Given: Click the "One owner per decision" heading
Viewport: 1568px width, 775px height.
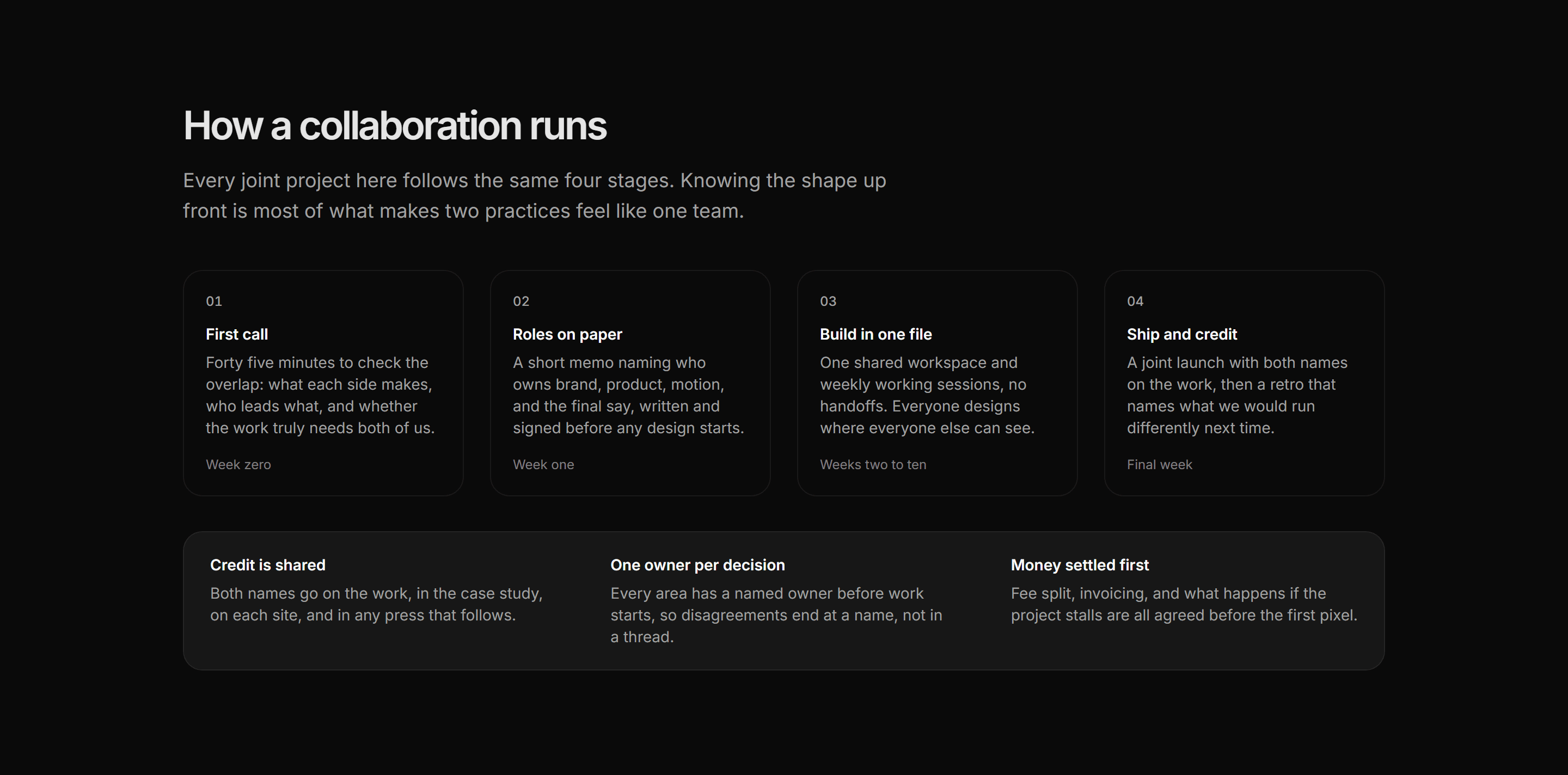Looking at the screenshot, I should 697,565.
